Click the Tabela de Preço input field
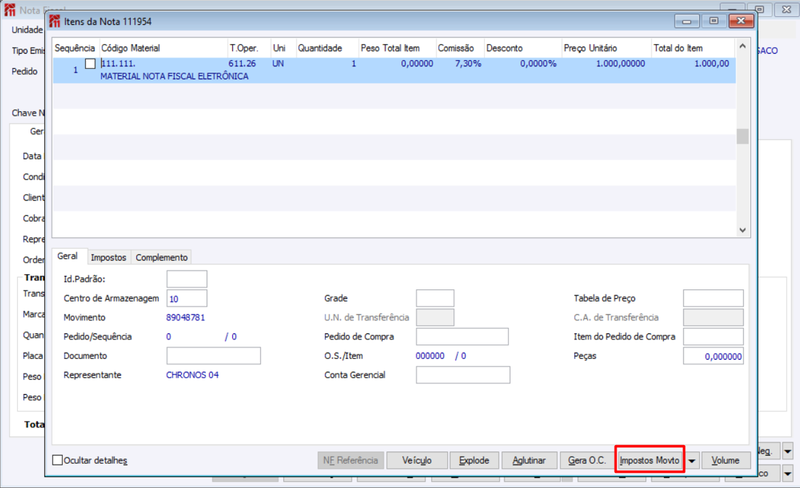Viewport: 800px width, 488px height. 713,298
